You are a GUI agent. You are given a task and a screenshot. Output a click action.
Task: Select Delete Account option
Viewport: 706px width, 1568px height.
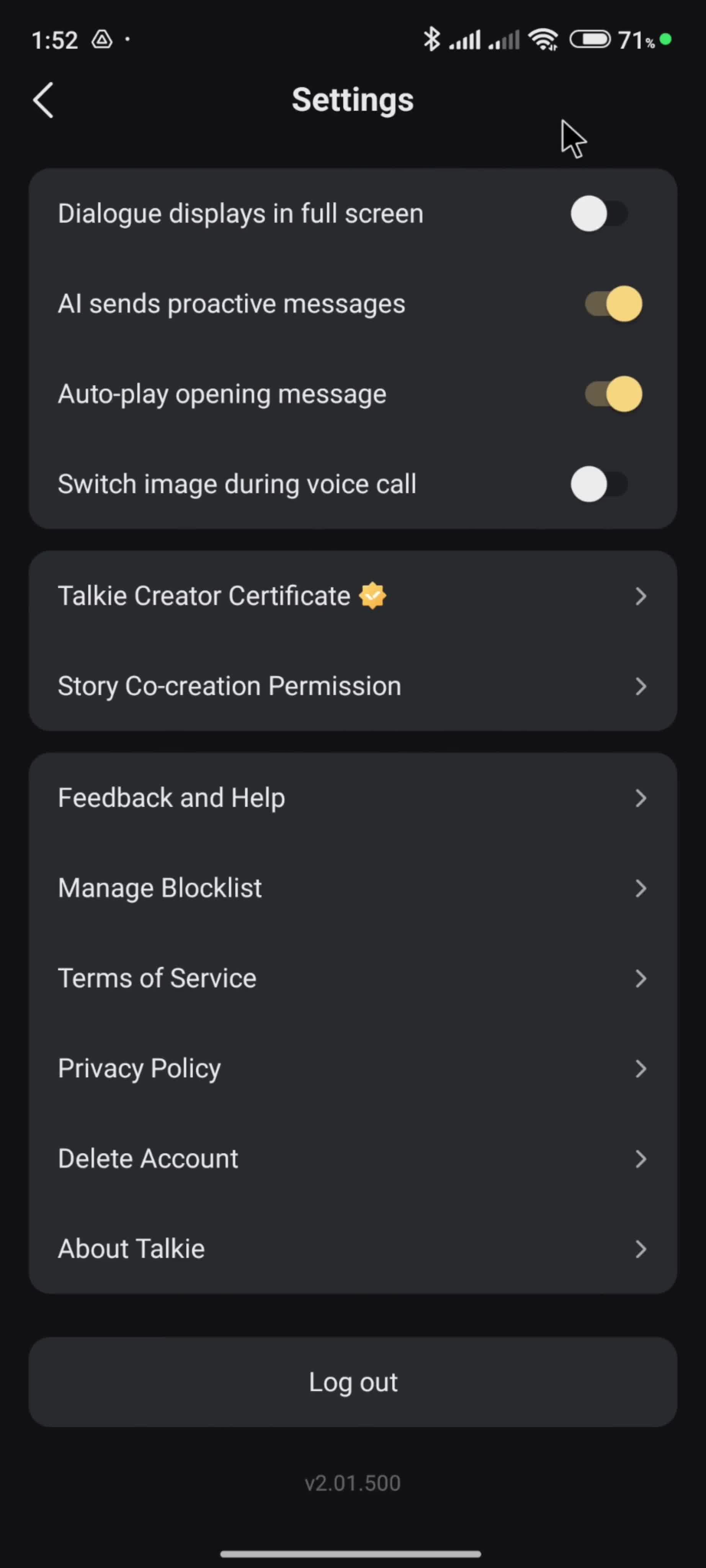click(x=353, y=1158)
